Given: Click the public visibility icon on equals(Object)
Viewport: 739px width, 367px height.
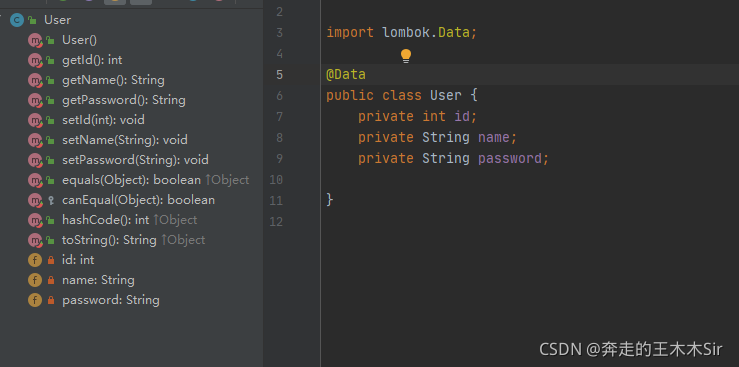Looking at the screenshot, I should (50, 180).
